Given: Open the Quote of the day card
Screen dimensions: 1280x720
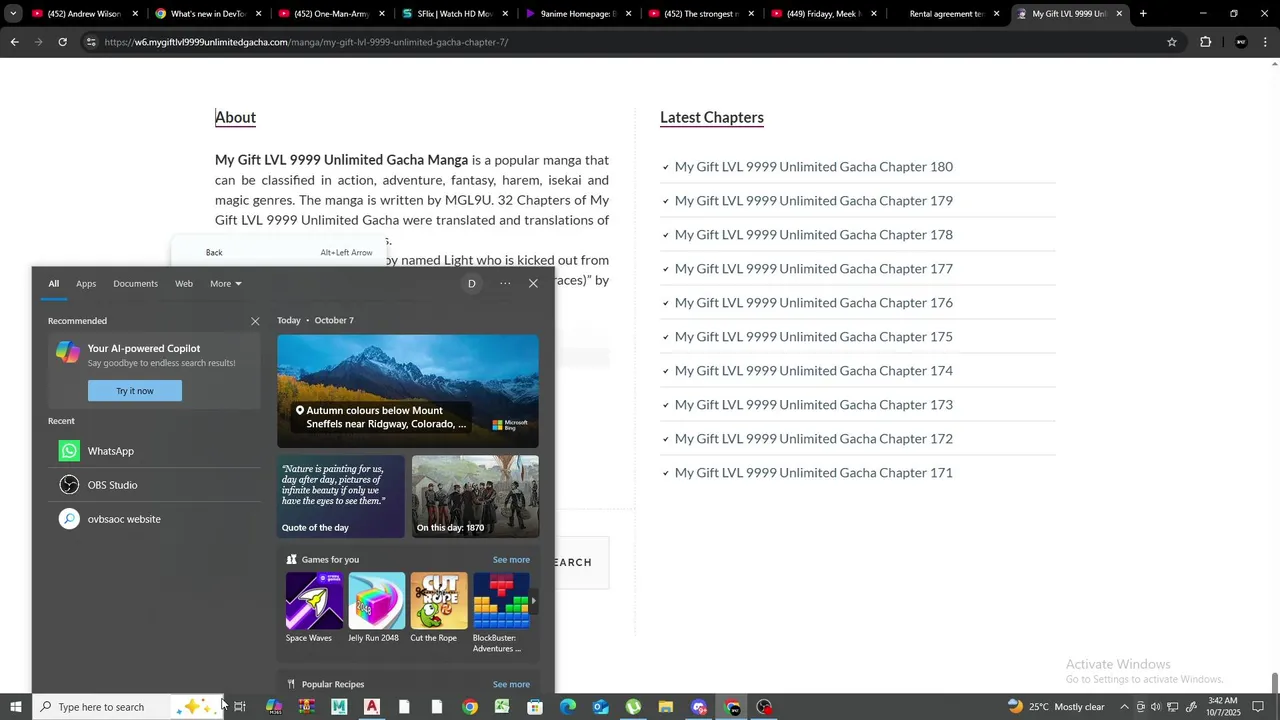Looking at the screenshot, I should point(341,497).
